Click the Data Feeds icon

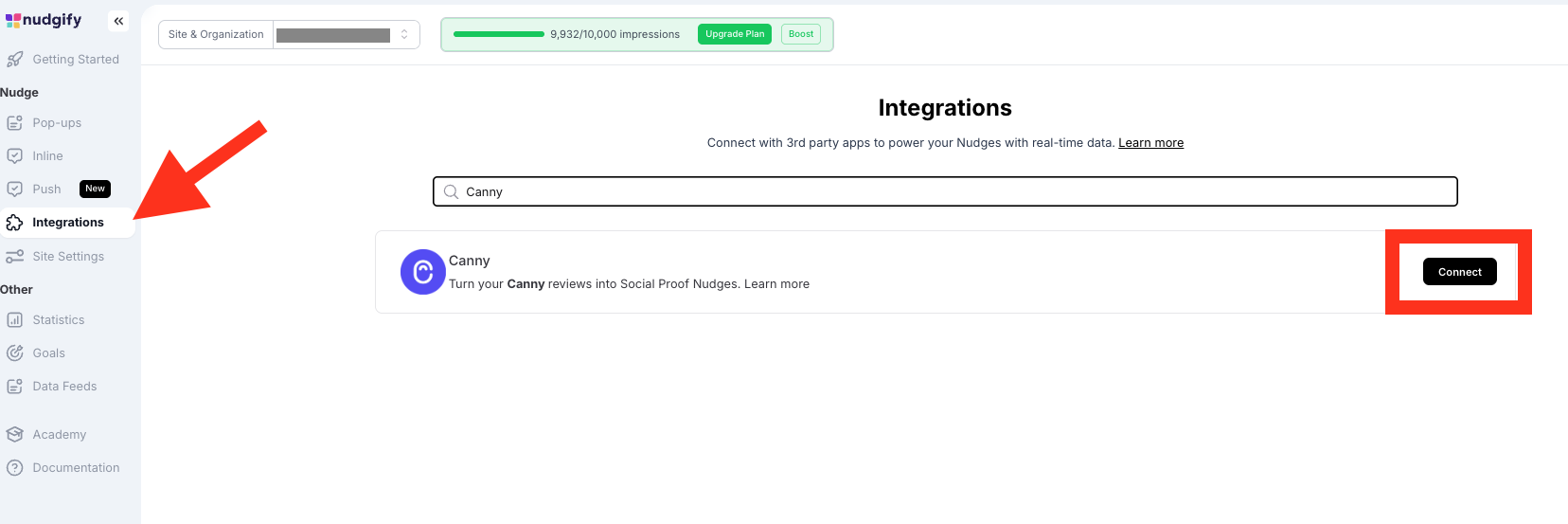14,387
